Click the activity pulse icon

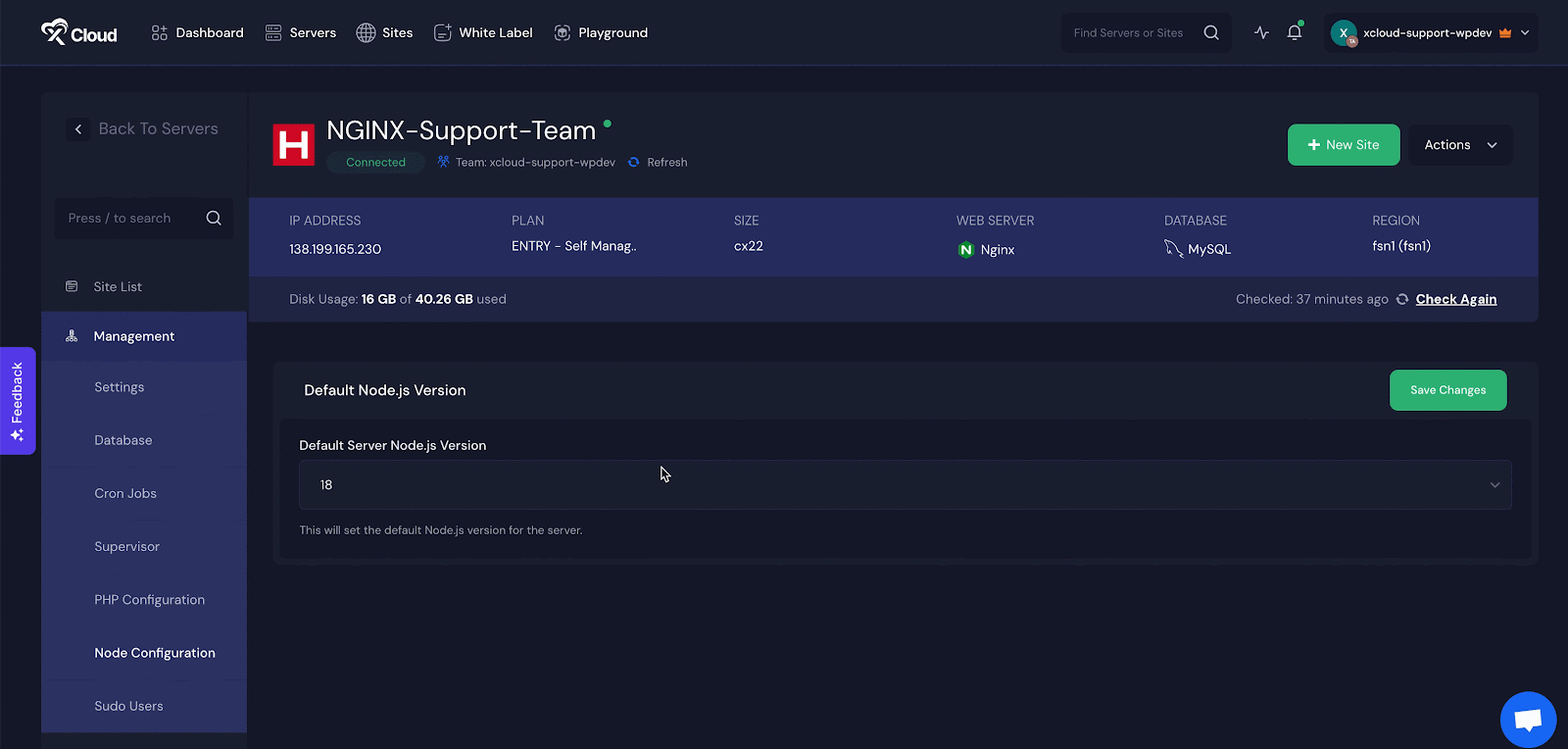1261,32
